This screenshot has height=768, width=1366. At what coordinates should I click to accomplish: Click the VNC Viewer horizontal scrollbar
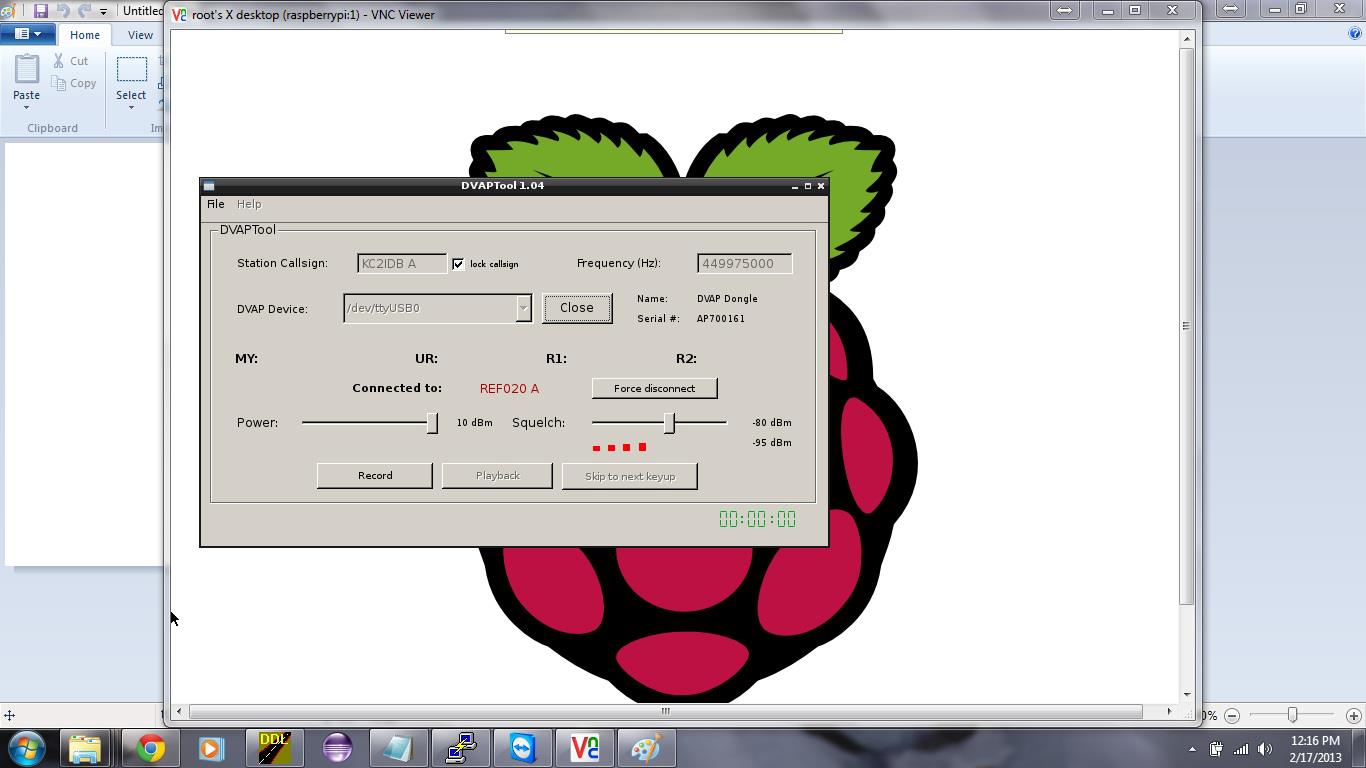point(666,712)
